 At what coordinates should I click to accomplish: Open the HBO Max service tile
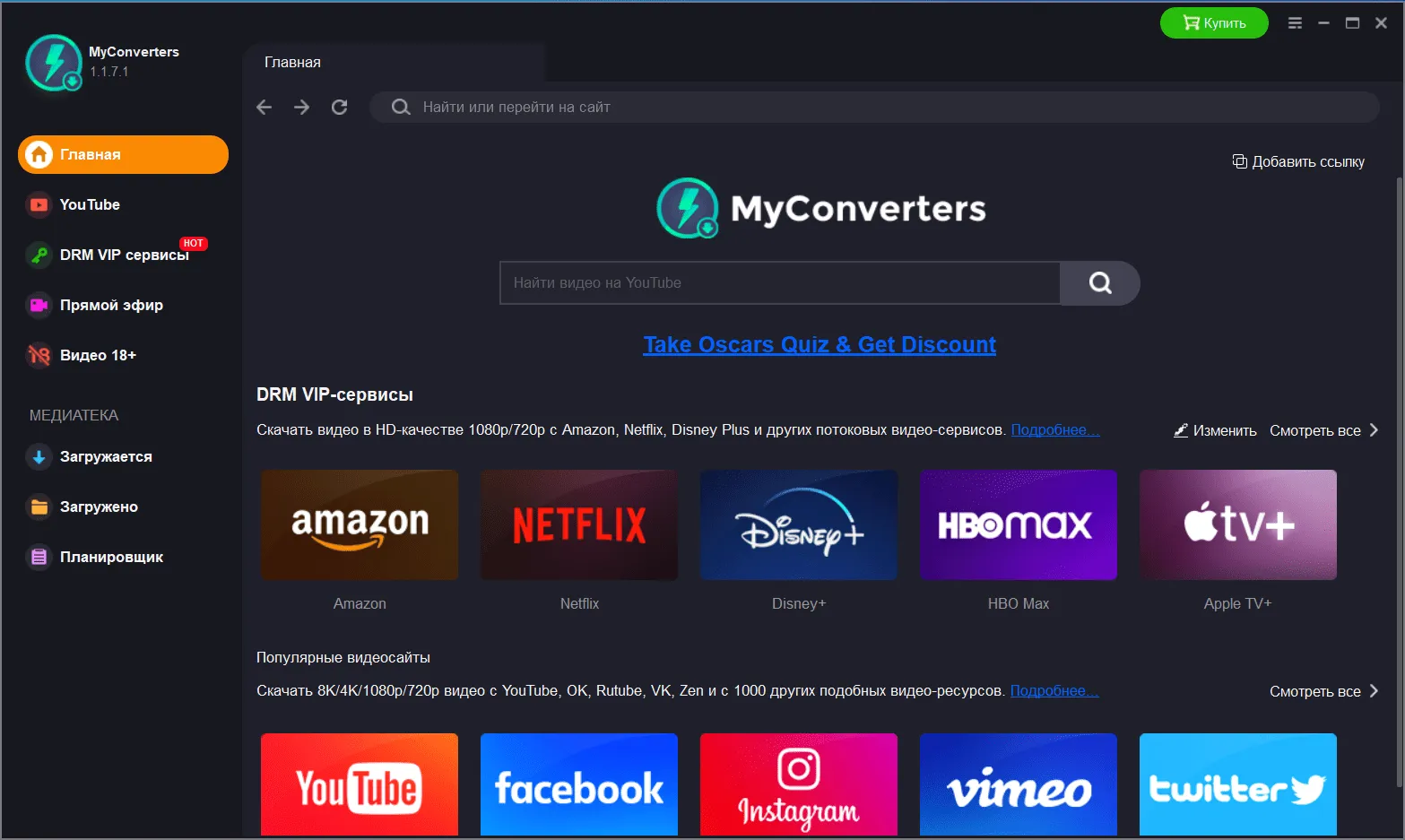pos(1019,525)
